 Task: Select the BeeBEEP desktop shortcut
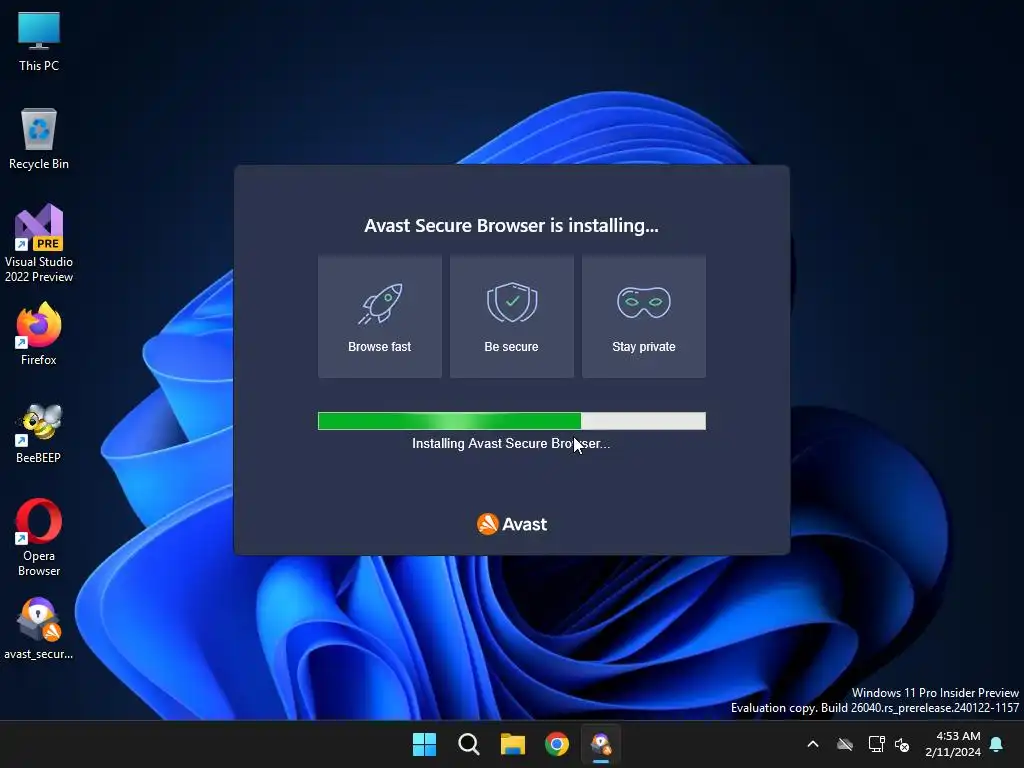pos(39,432)
